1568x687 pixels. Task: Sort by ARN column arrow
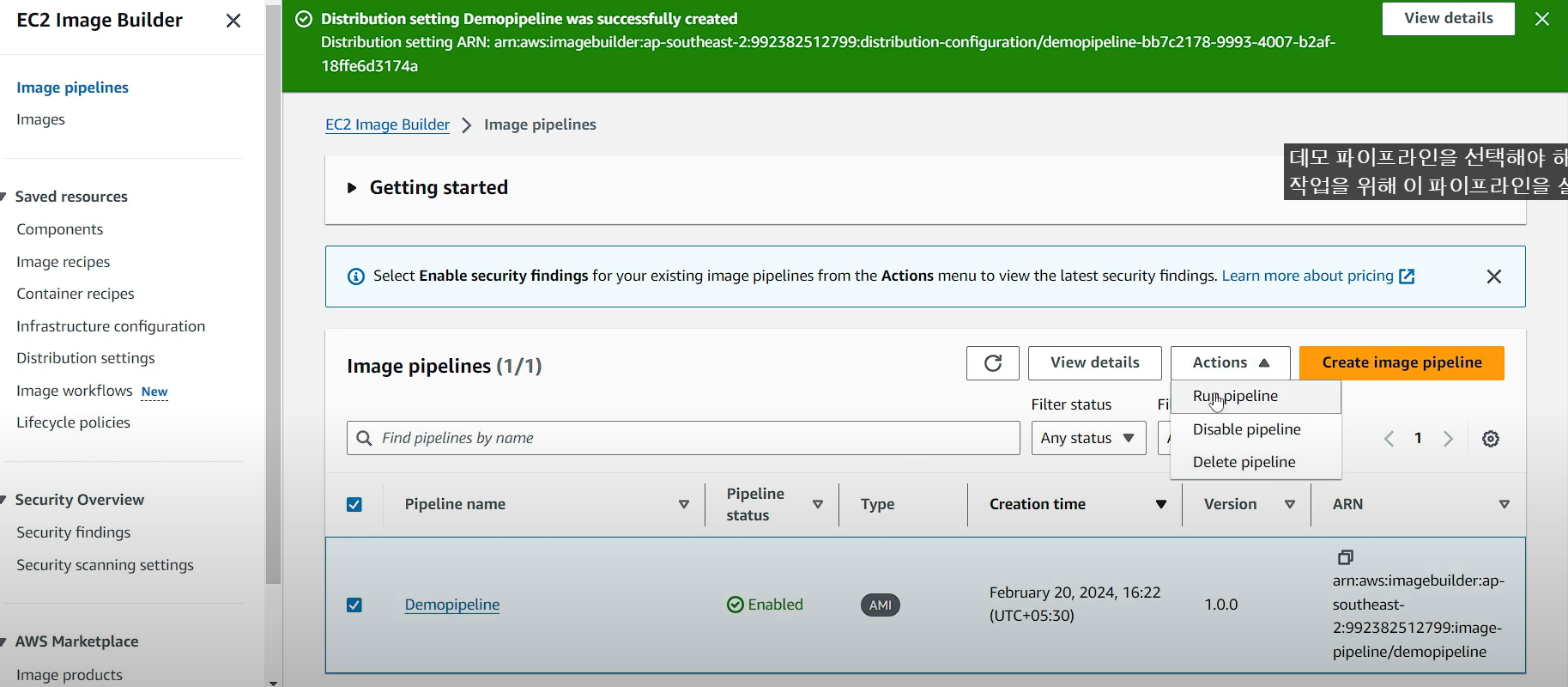pos(1504,504)
